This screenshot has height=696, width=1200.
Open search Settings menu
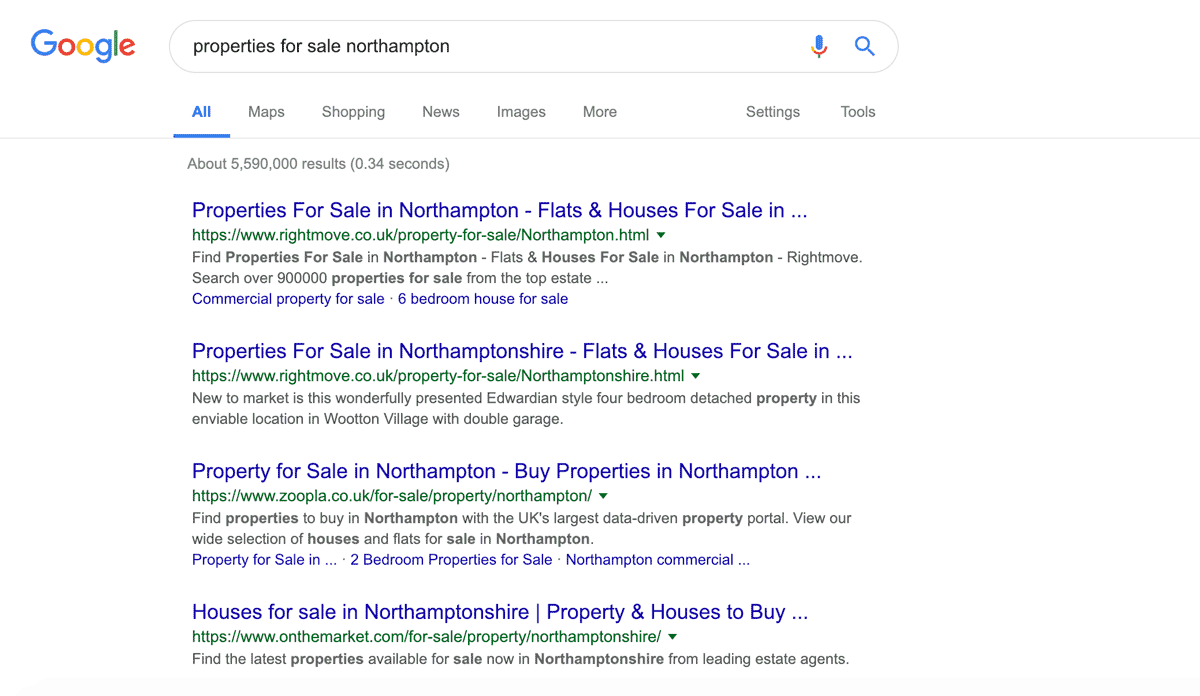point(773,112)
